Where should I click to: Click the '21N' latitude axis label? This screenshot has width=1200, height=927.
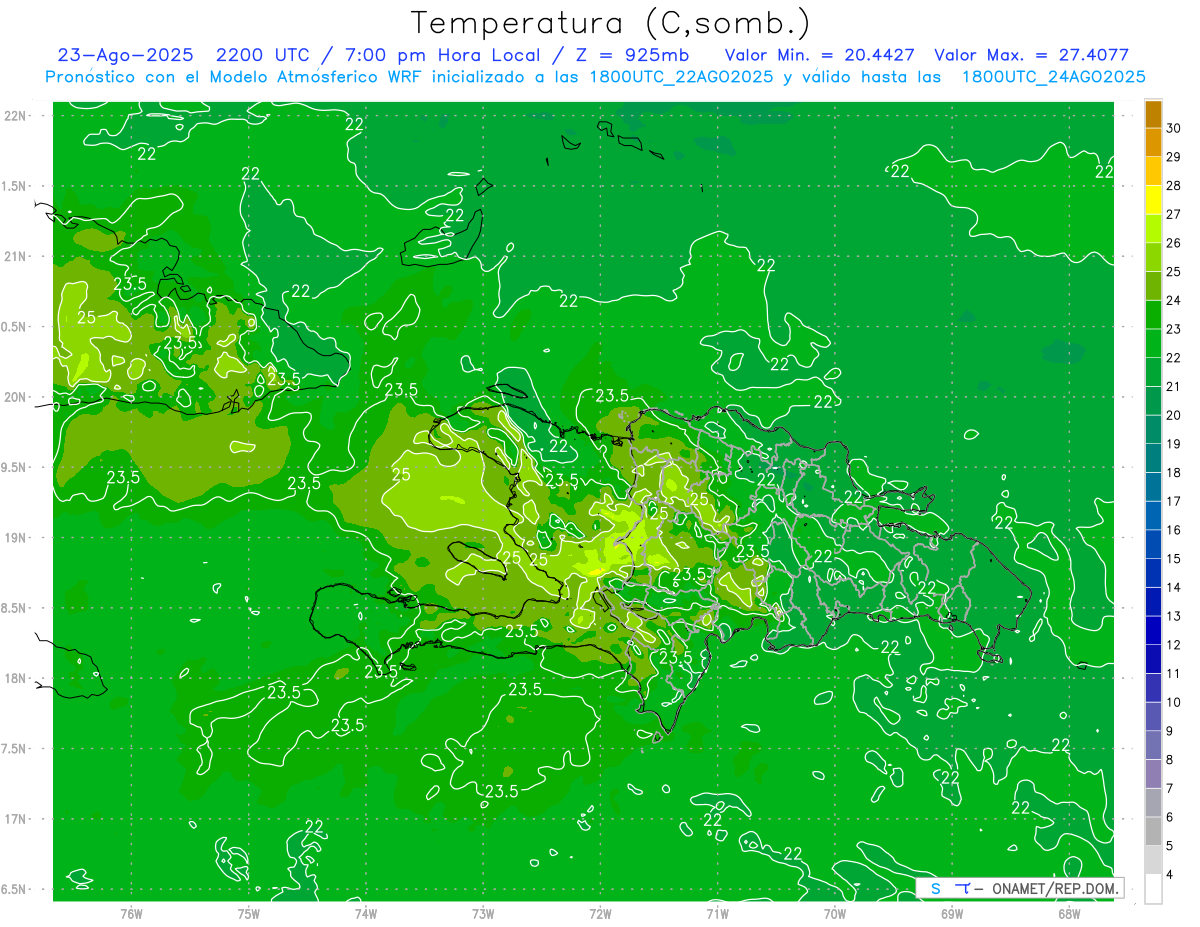(15, 257)
